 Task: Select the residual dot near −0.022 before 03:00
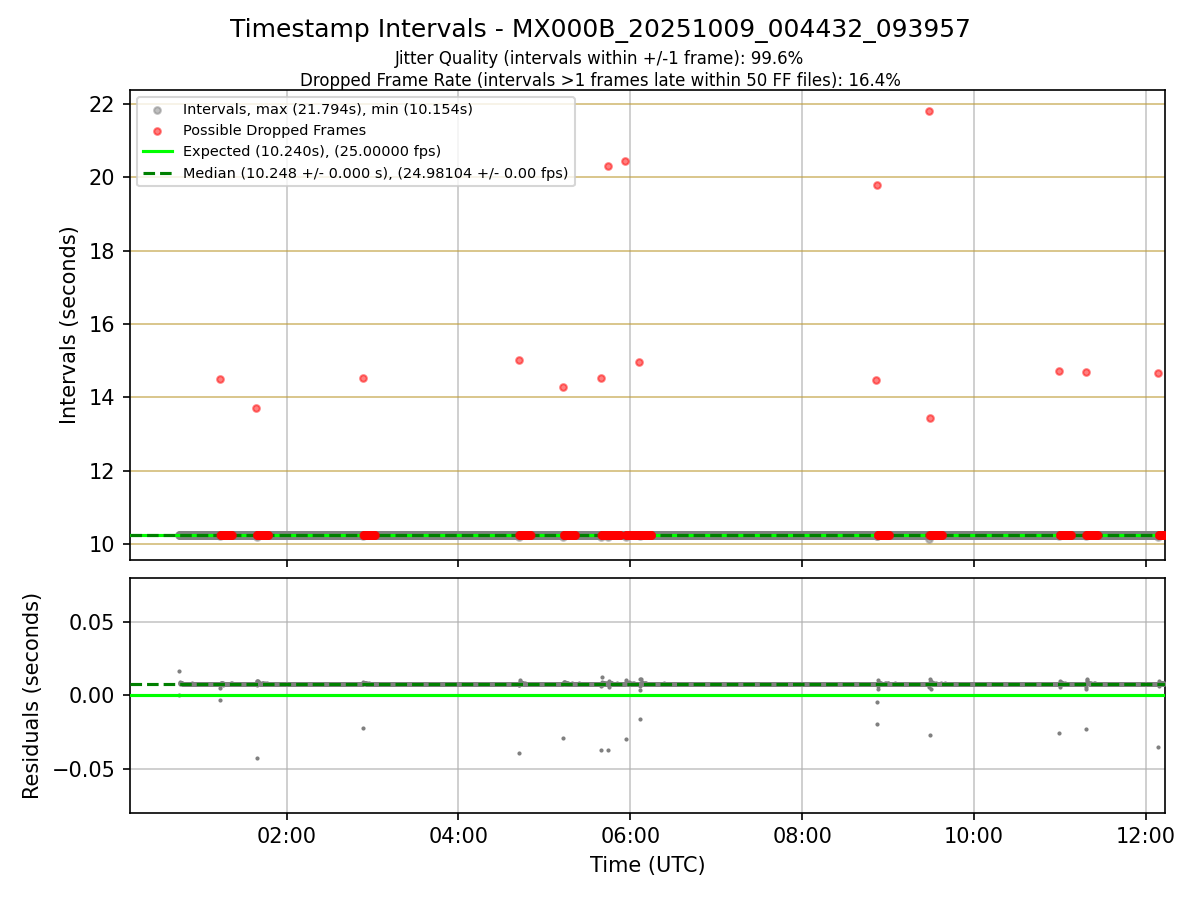363,728
